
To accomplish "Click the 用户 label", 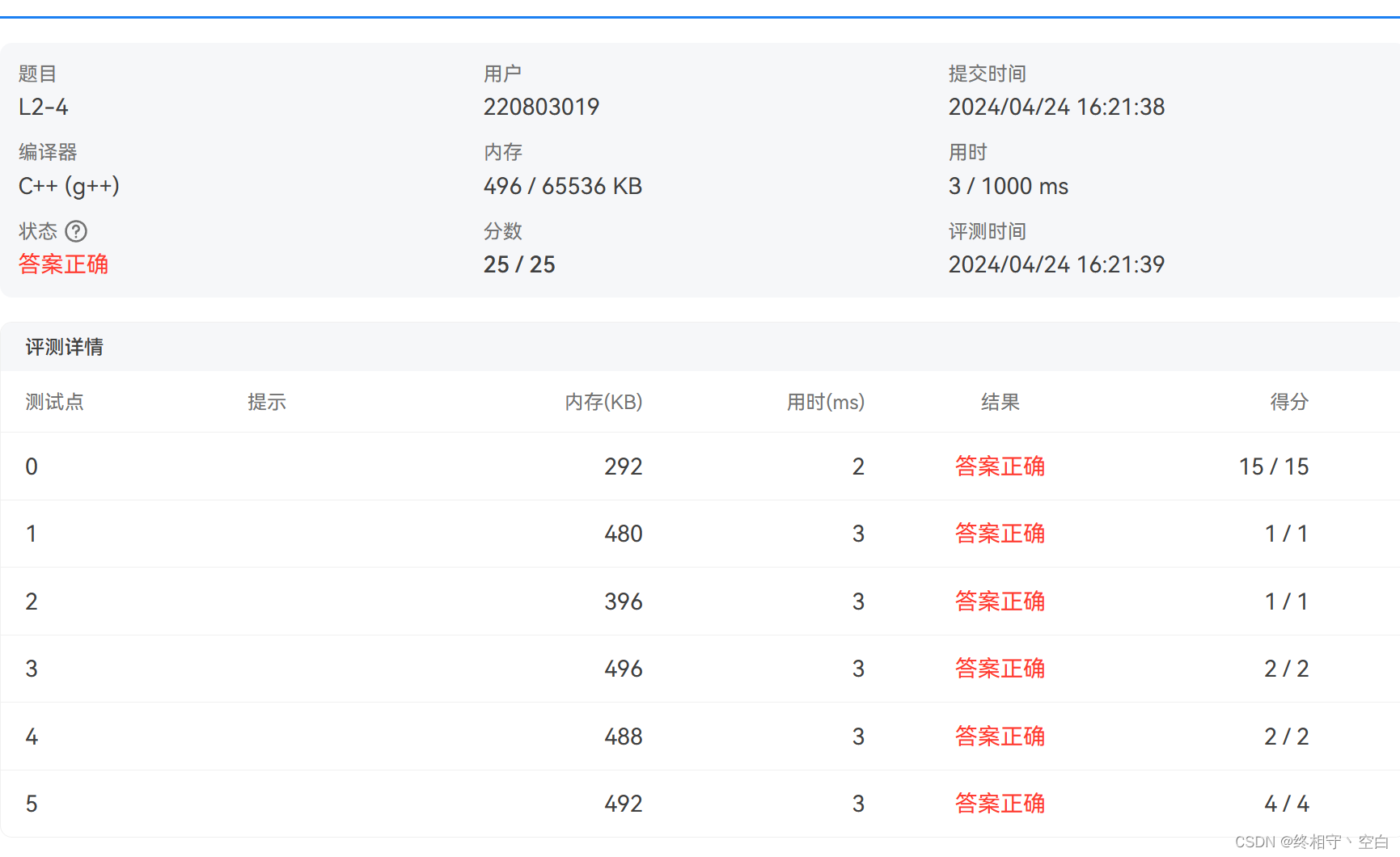I will point(503,74).
